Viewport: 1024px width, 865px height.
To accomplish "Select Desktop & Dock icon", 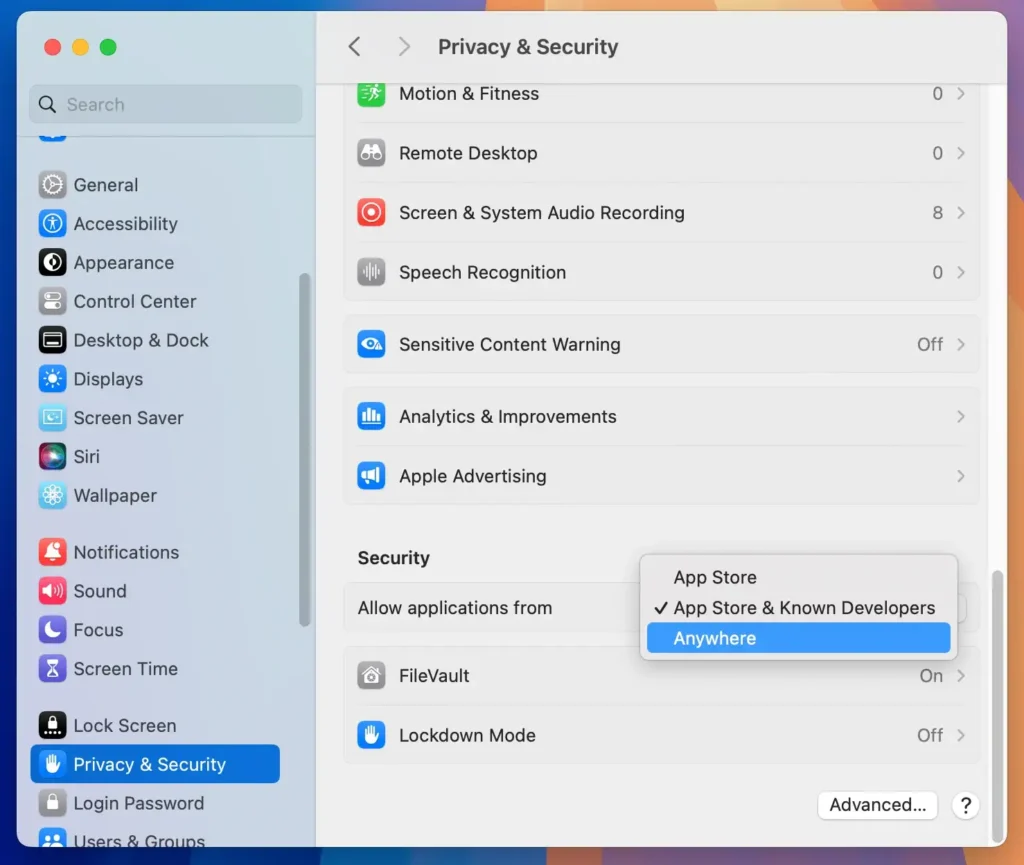I will pos(52,340).
